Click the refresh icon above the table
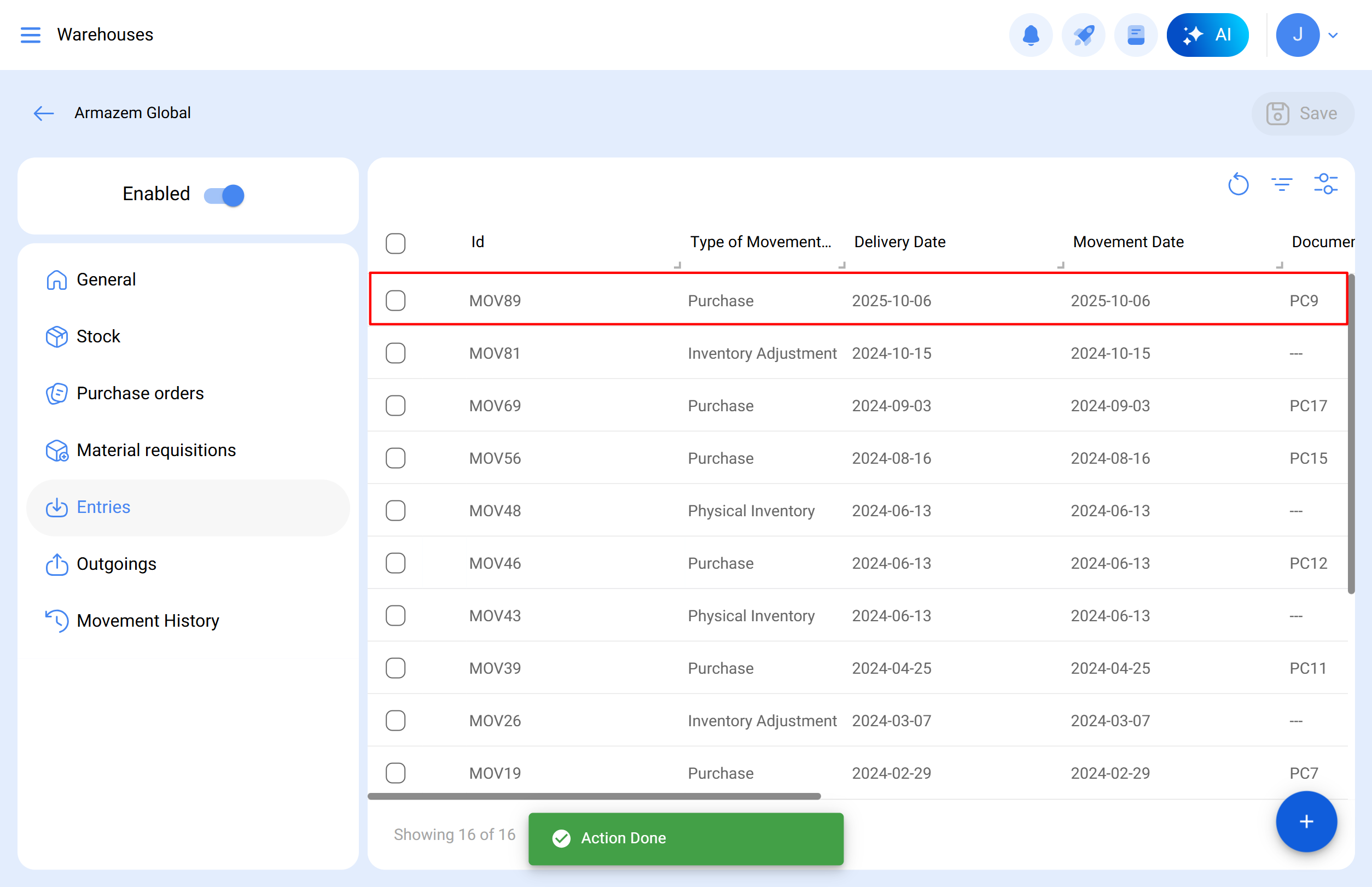Image resolution: width=1372 pixels, height=887 pixels. (1239, 184)
